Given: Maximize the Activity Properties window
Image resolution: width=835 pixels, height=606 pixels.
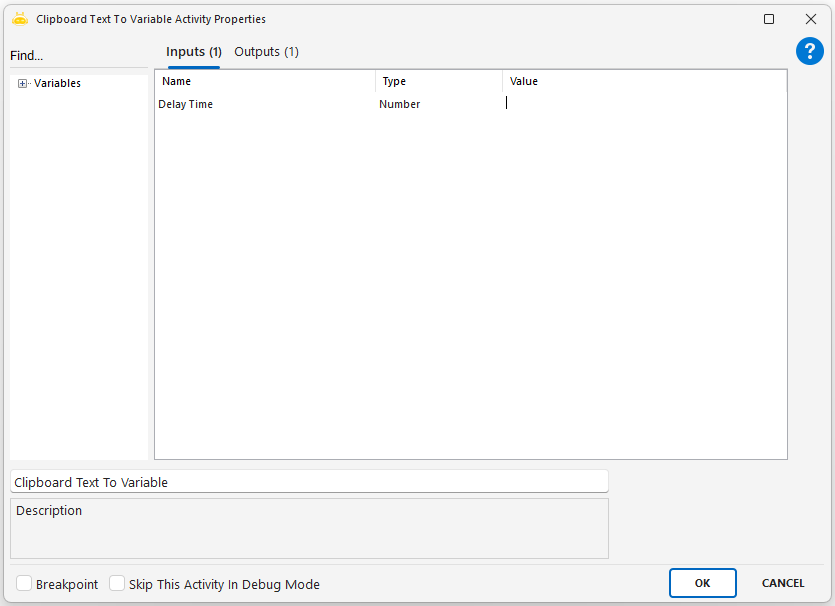Looking at the screenshot, I should [769, 19].
